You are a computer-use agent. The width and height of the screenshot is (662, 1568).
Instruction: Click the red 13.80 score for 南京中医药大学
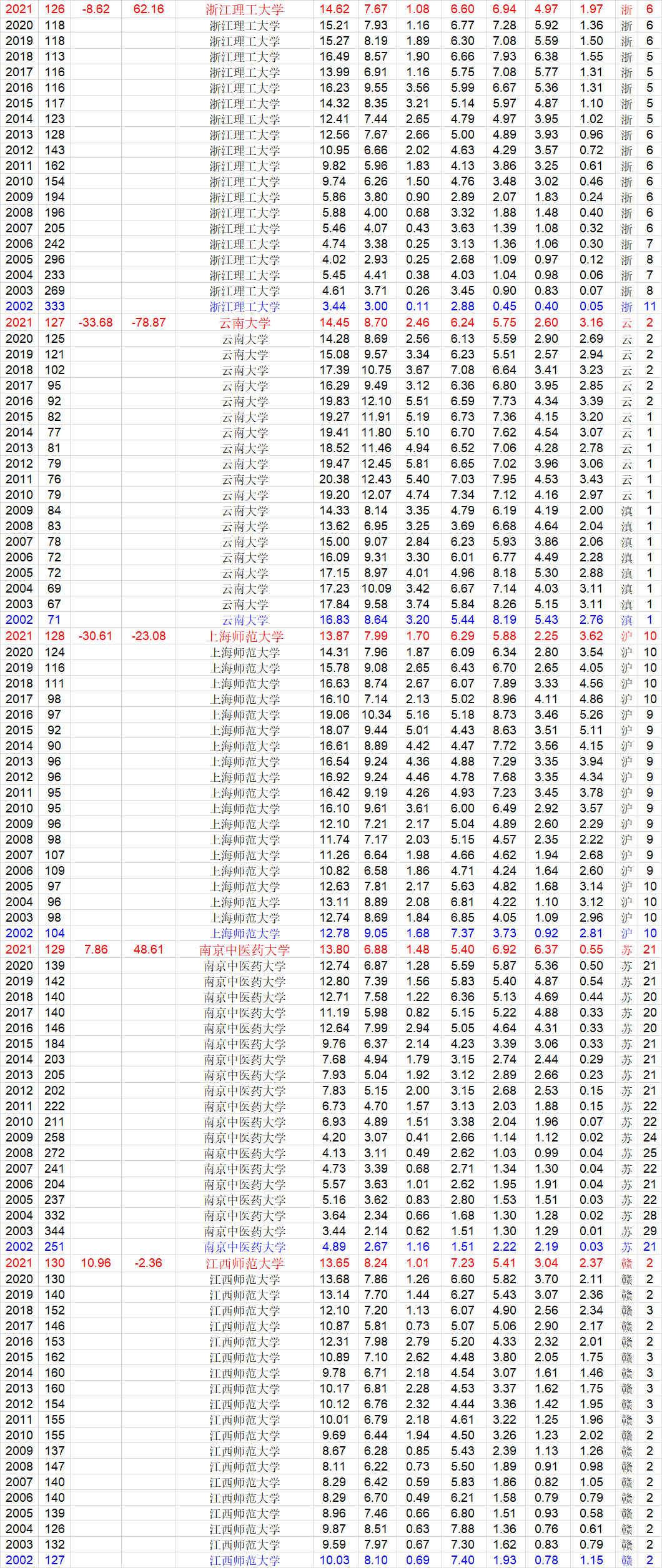click(334, 950)
